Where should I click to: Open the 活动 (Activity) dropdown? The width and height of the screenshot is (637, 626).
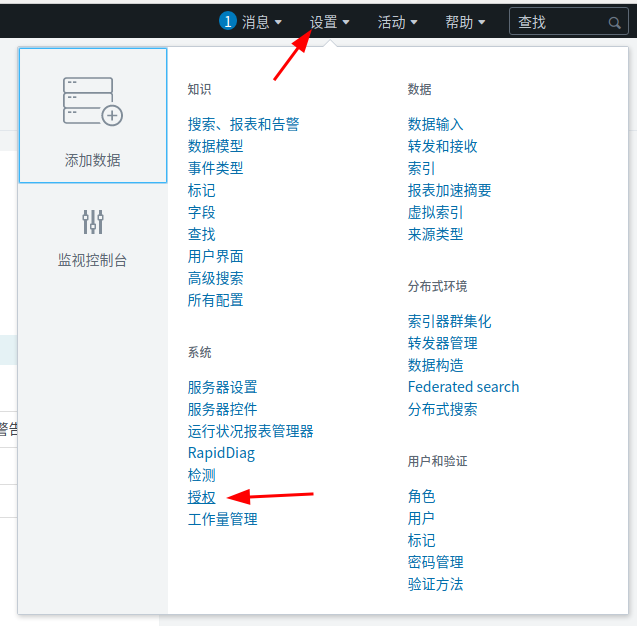point(397,21)
